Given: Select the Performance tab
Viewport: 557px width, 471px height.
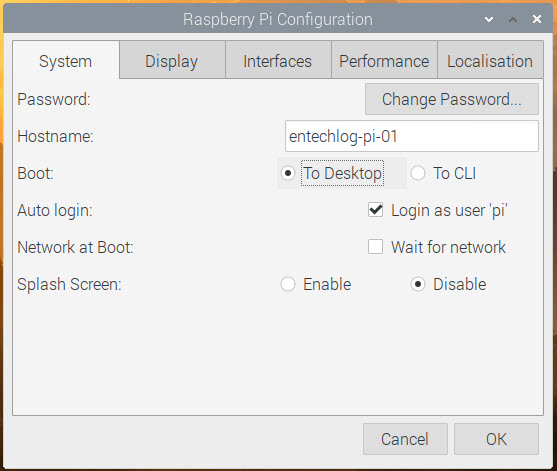Looking at the screenshot, I should pos(384,60).
